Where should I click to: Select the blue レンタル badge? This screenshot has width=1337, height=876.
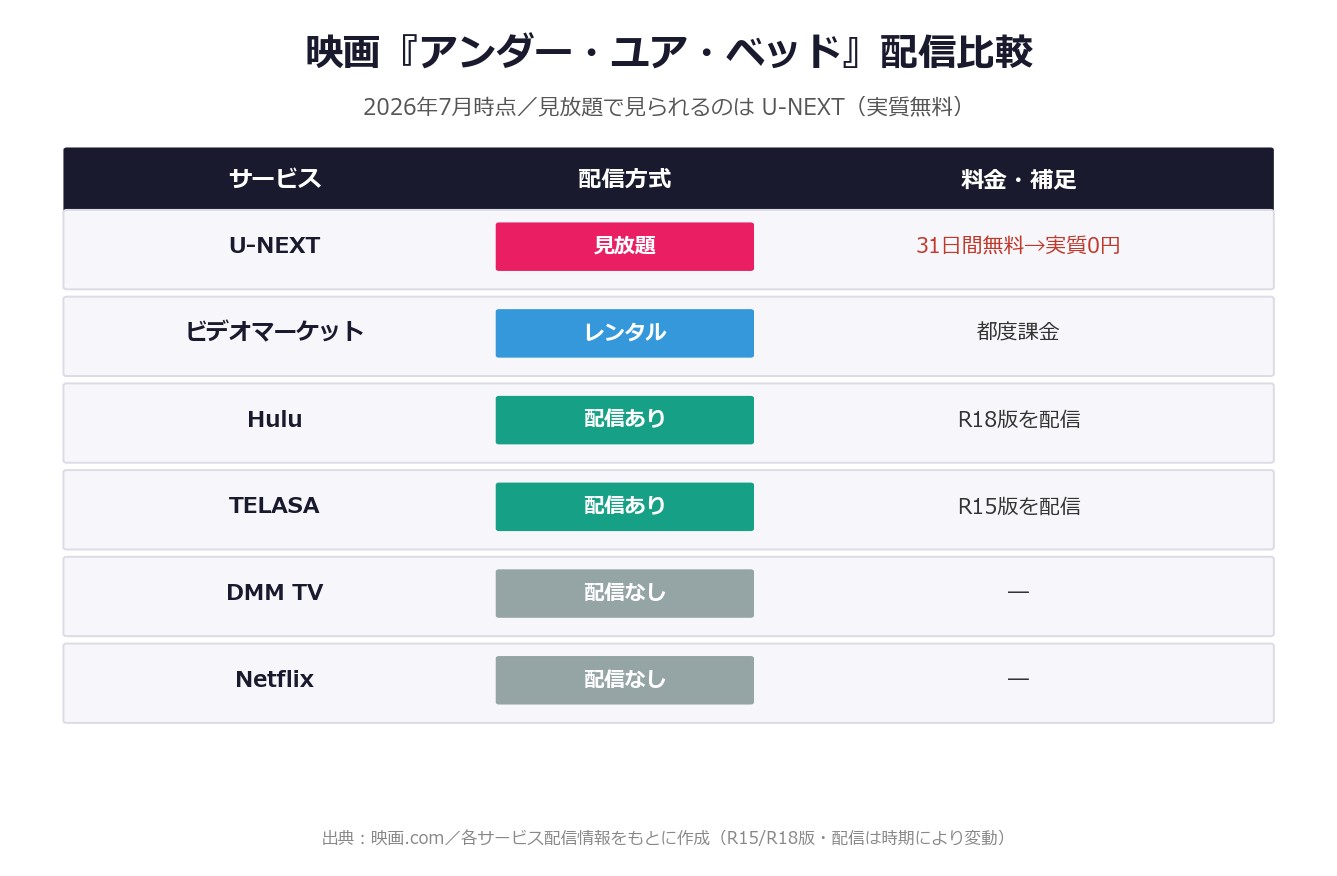pos(624,333)
